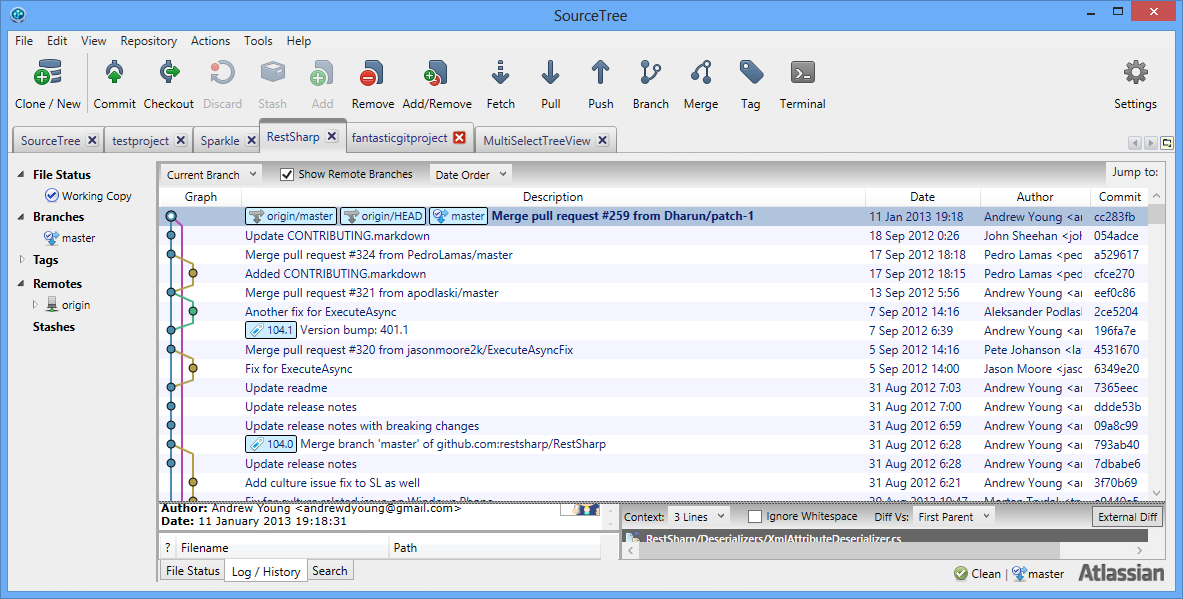1183x599 pixels.
Task: Close the MultiSelectTreeView tab
Action: click(602, 140)
